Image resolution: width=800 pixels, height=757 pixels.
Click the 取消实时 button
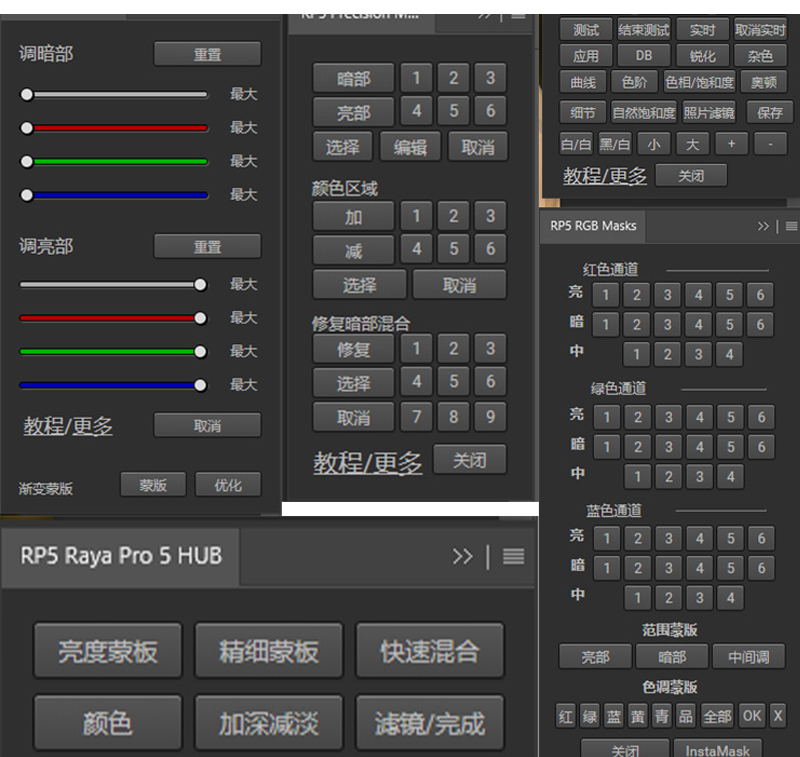tap(760, 30)
